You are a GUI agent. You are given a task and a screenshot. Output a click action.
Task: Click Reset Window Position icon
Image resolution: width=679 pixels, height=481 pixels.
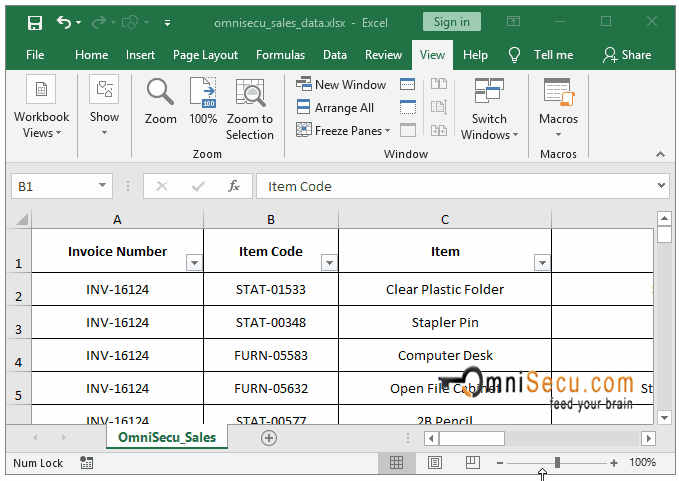coord(439,130)
